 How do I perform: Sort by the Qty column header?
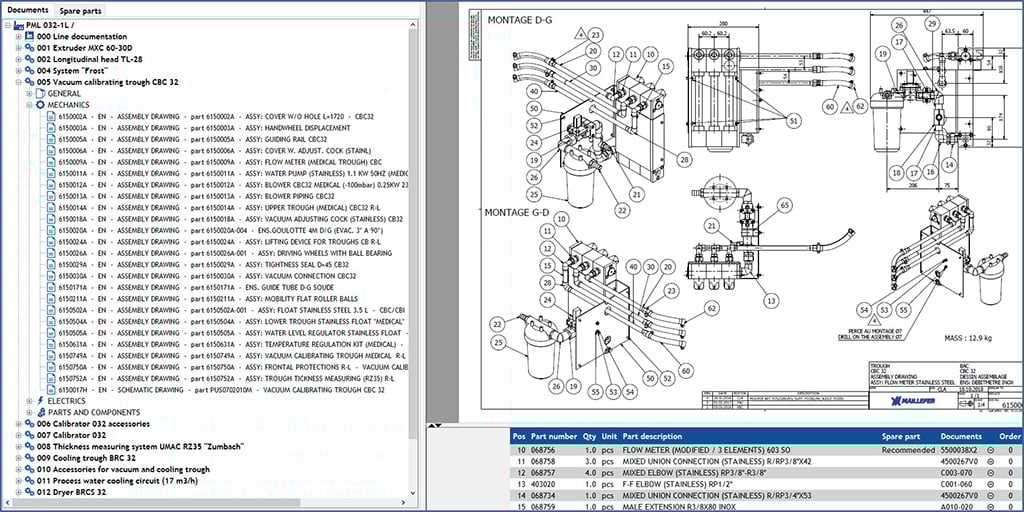coord(588,436)
